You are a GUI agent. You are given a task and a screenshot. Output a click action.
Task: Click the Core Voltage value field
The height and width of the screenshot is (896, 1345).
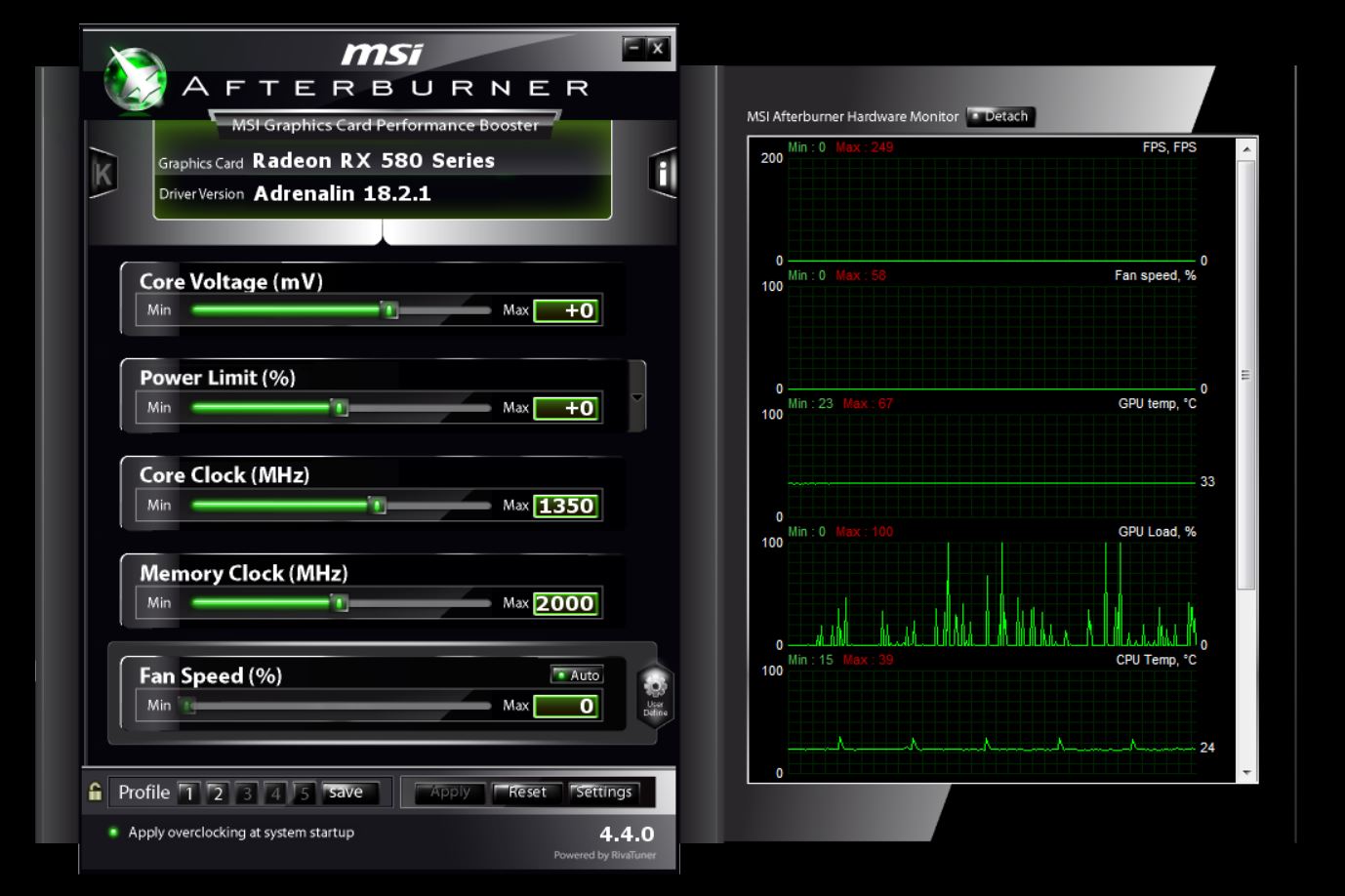[x=566, y=310]
